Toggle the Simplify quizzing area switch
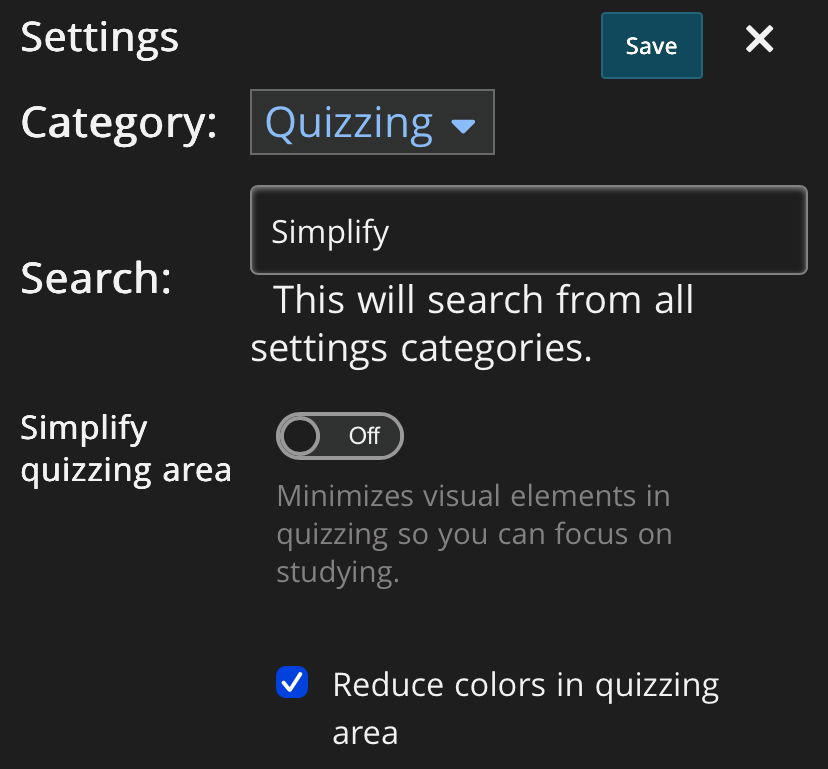The image size is (828, 769). 340,436
